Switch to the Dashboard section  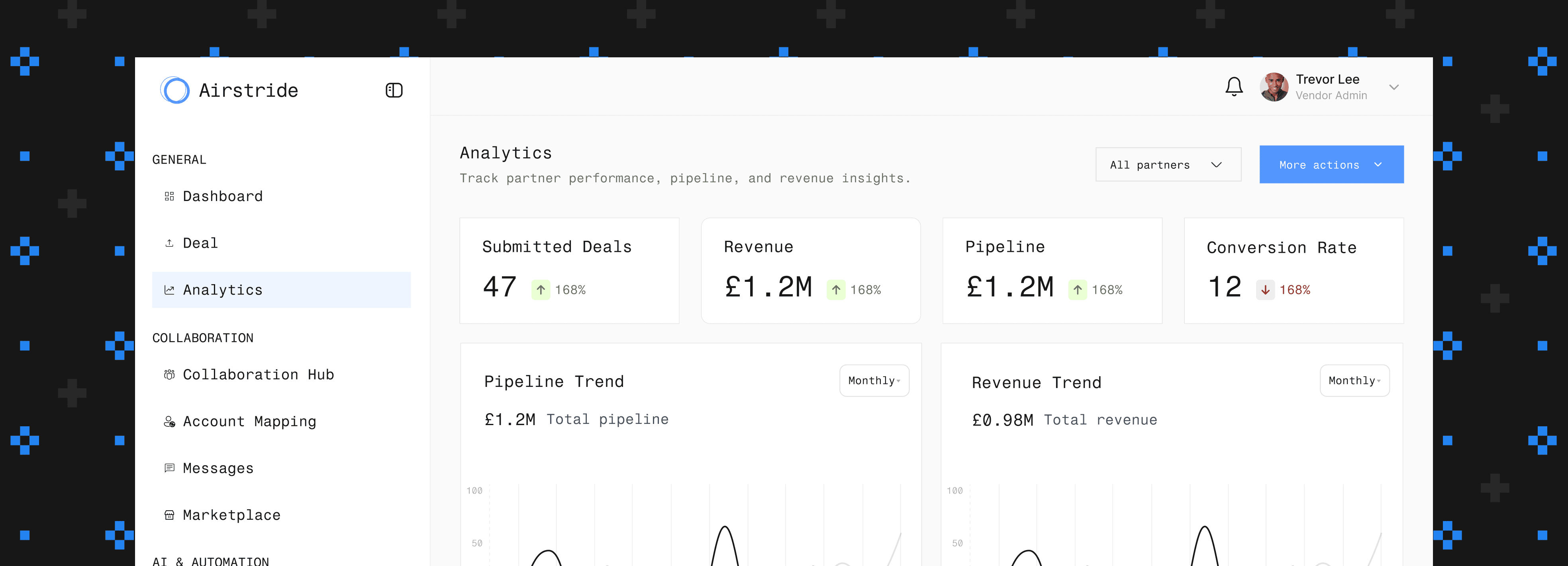pos(222,196)
